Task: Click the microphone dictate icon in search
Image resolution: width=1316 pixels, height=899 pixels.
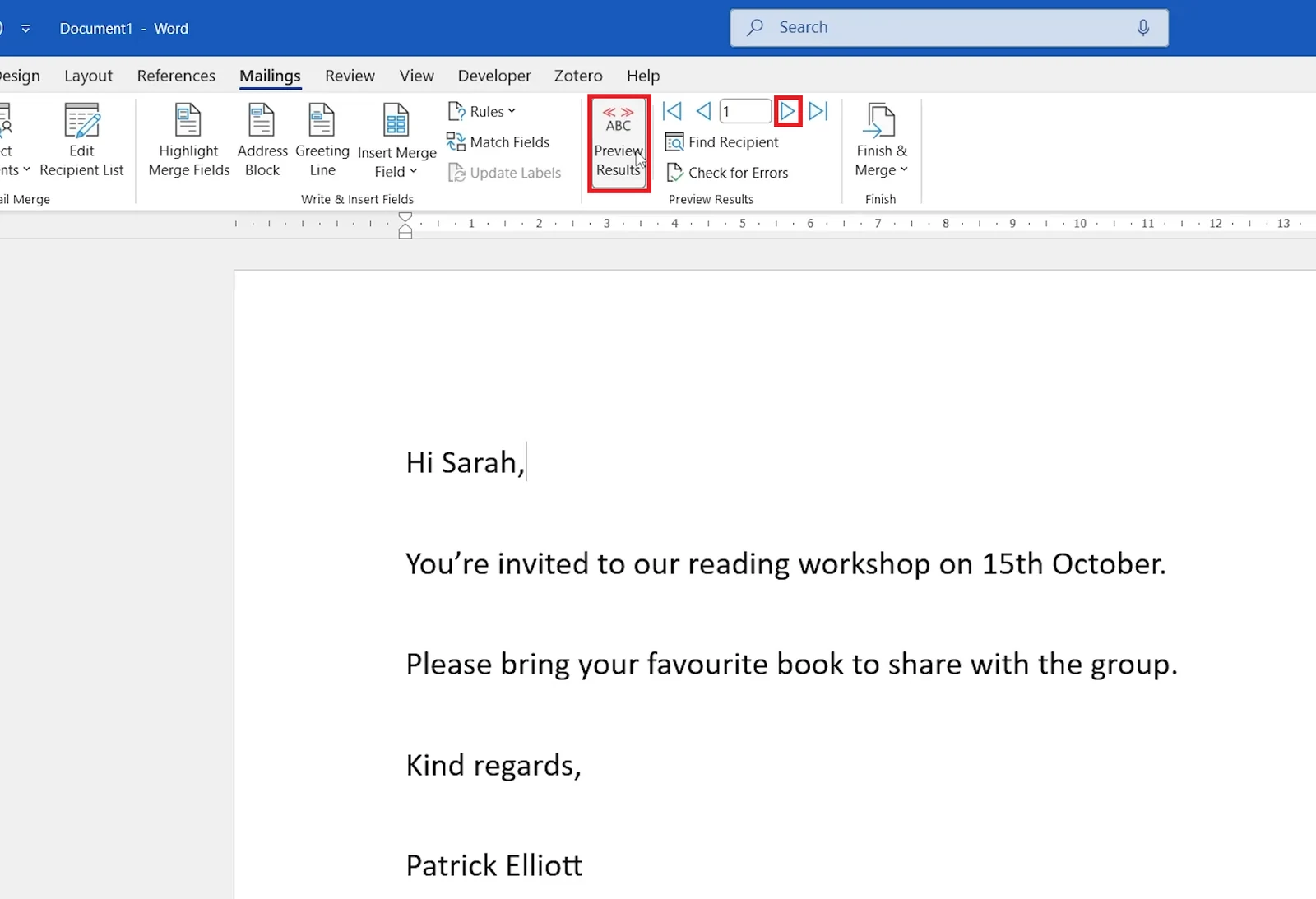Action: [1142, 28]
